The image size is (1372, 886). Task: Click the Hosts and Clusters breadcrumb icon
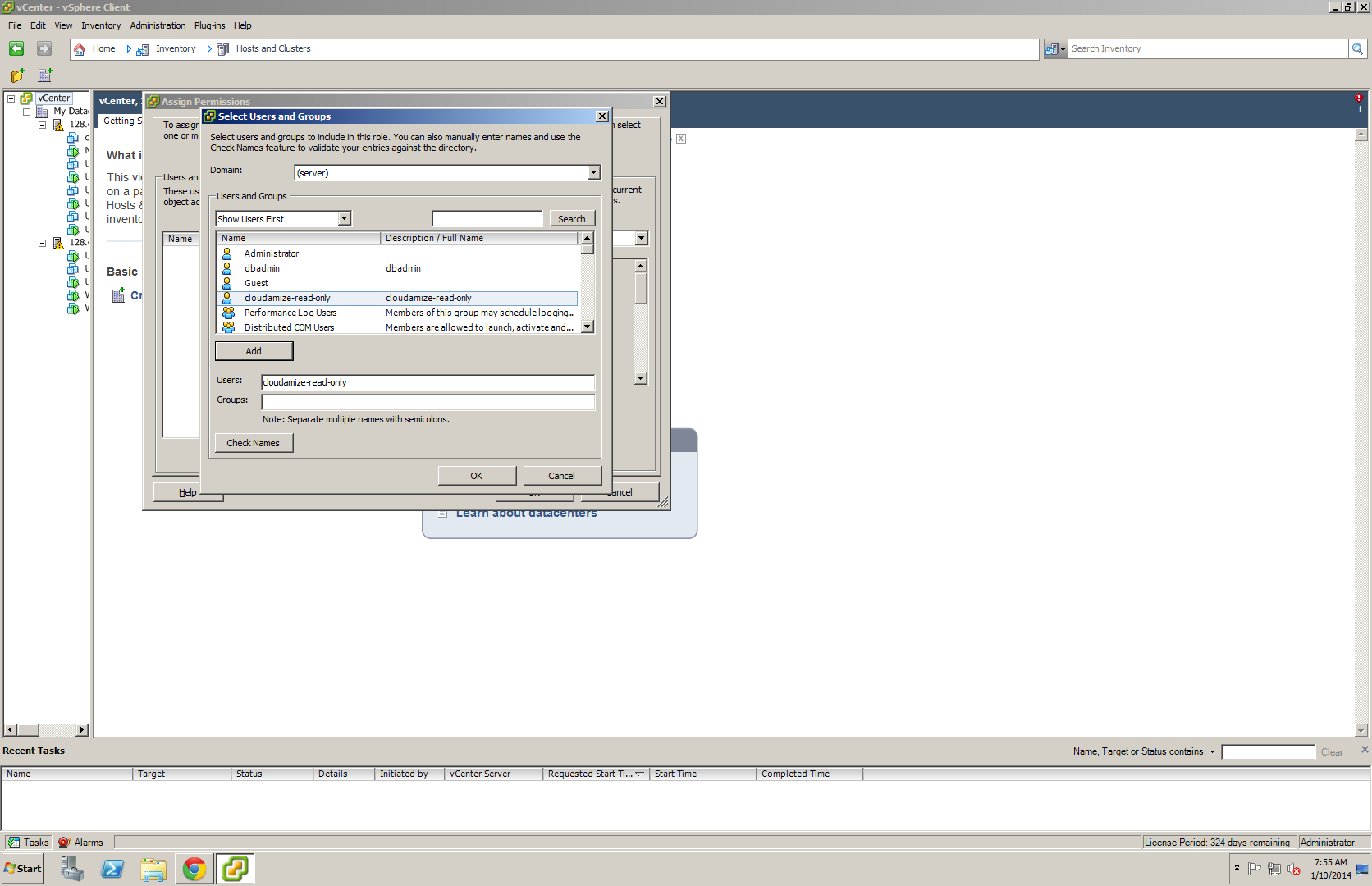click(x=222, y=48)
